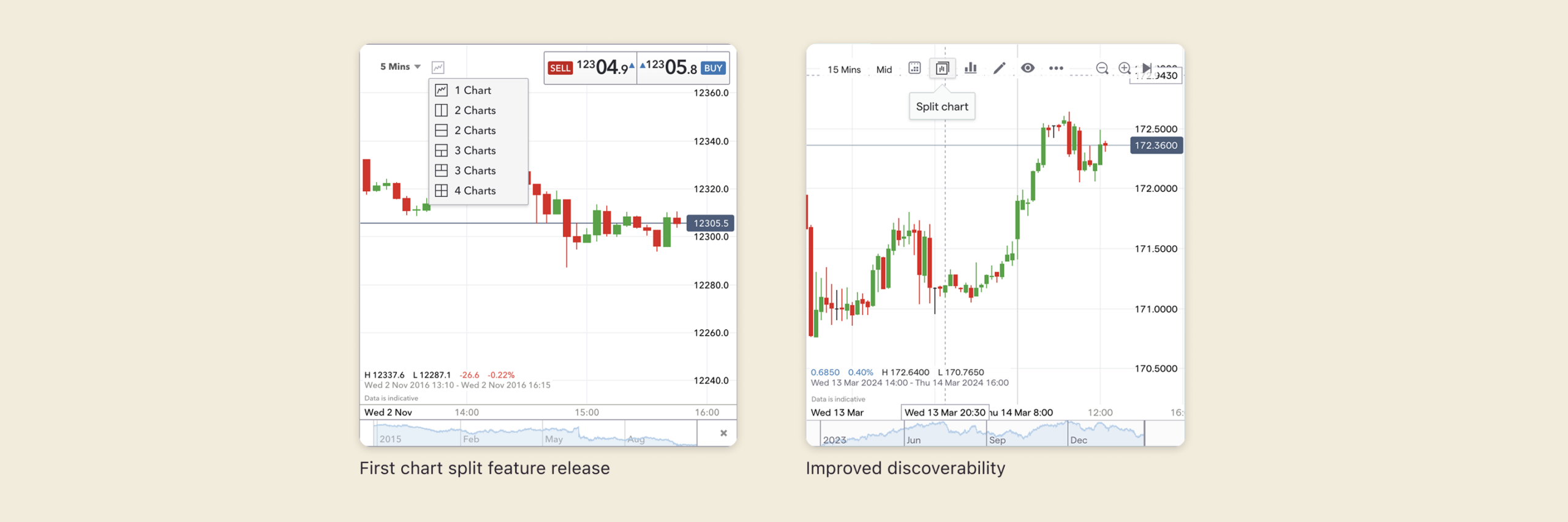This screenshot has width=1568, height=522.
Task: Click the Split chart tooltip
Action: click(942, 107)
